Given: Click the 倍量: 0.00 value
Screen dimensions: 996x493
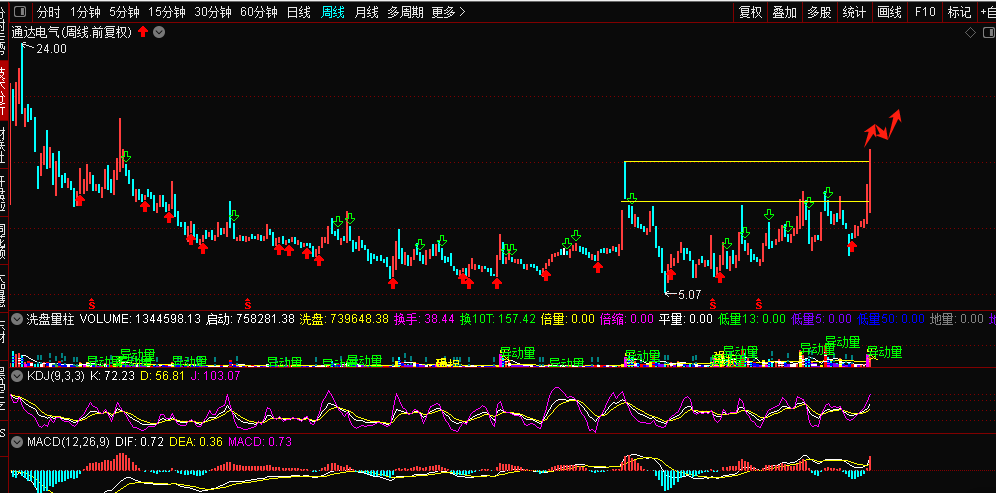Looking at the screenshot, I should 567,319.
